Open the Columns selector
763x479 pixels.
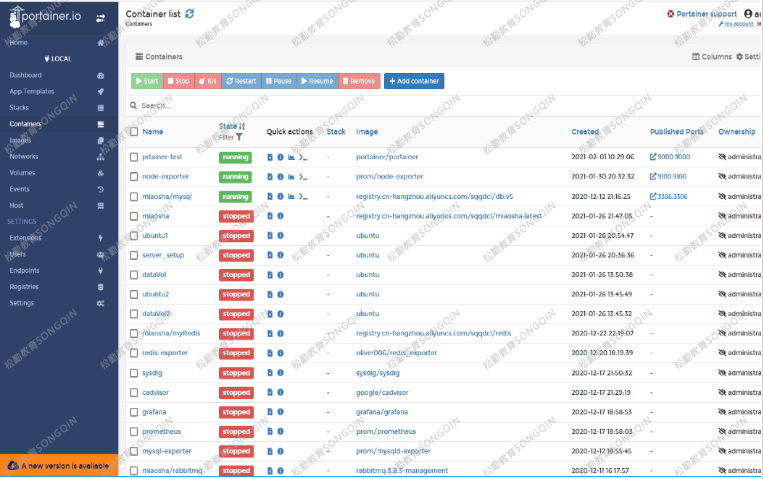pyautogui.click(x=712, y=57)
